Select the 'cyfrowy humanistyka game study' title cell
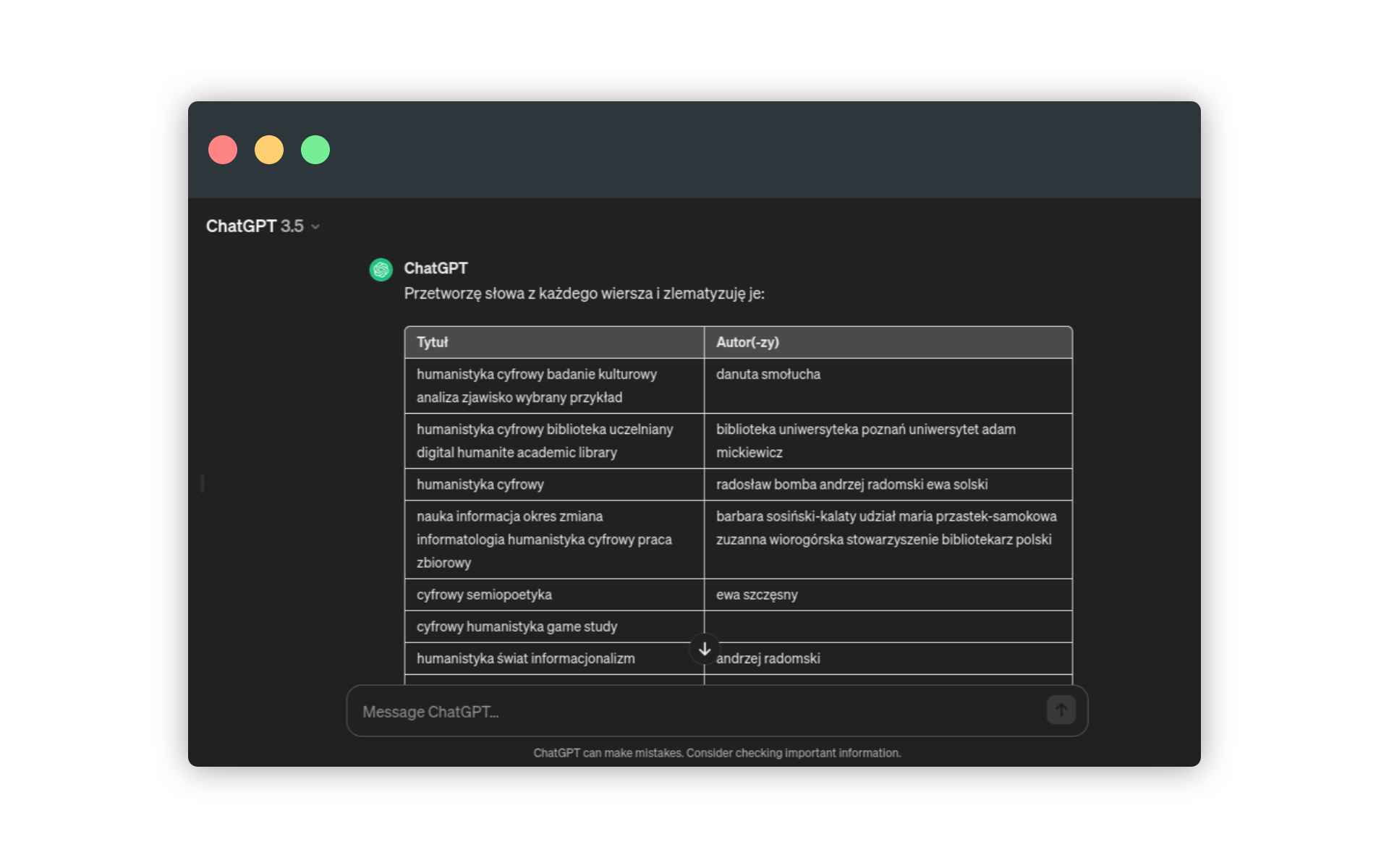The height and width of the screenshot is (868, 1389). [554, 626]
